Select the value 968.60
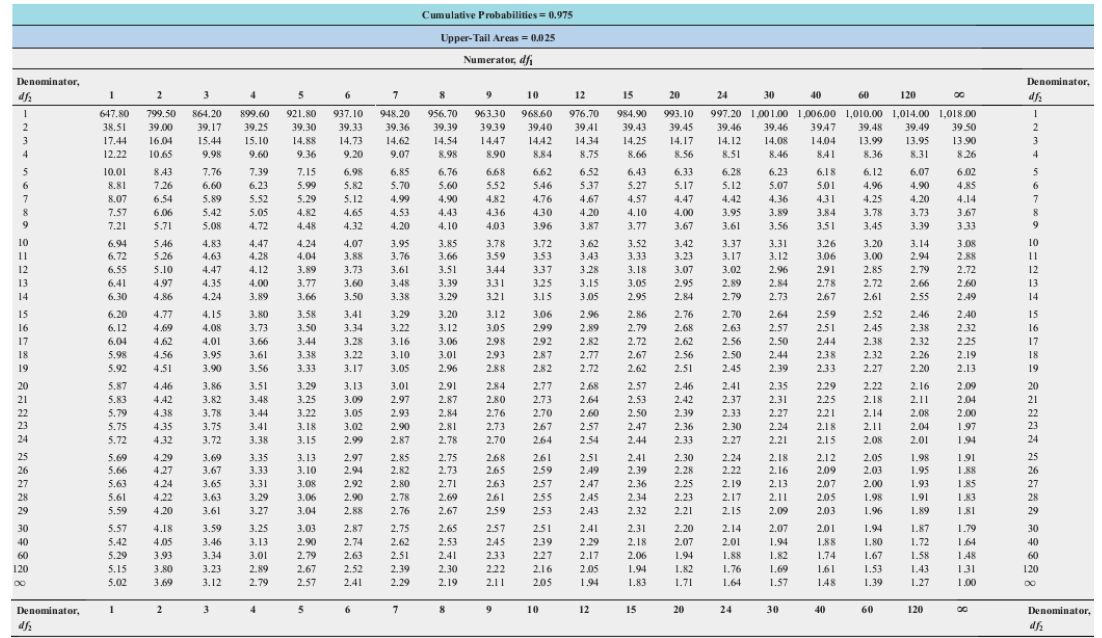 pyautogui.click(x=537, y=114)
